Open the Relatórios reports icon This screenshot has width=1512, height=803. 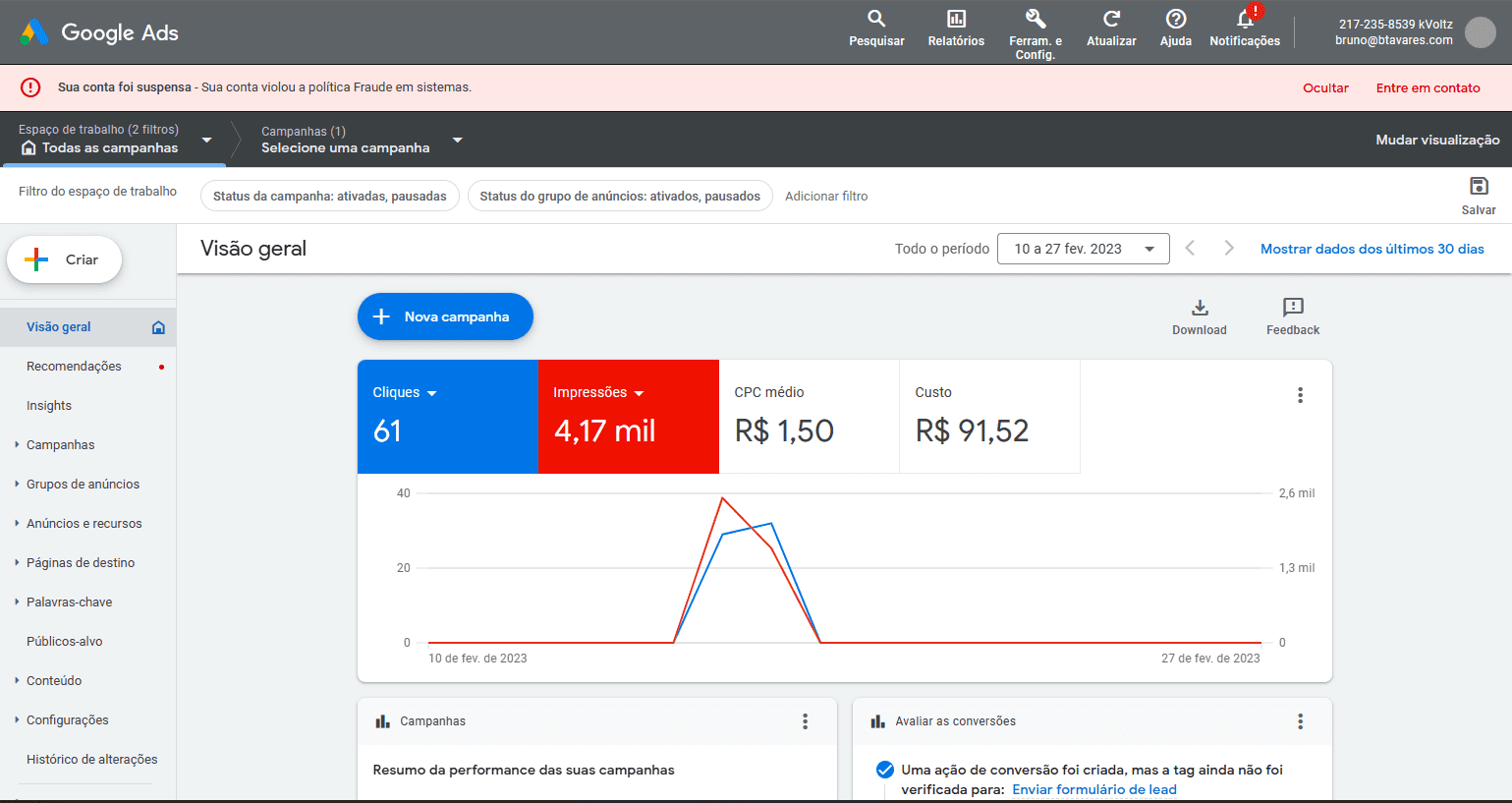click(x=956, y=20)
